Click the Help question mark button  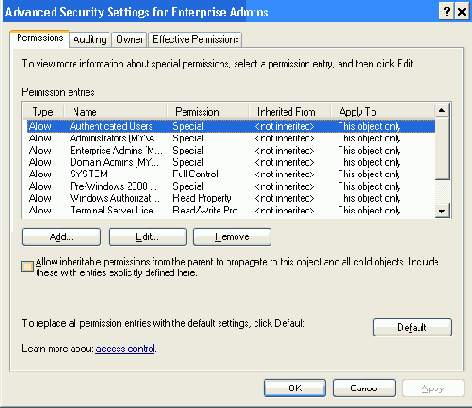click(x=446, y=12)
